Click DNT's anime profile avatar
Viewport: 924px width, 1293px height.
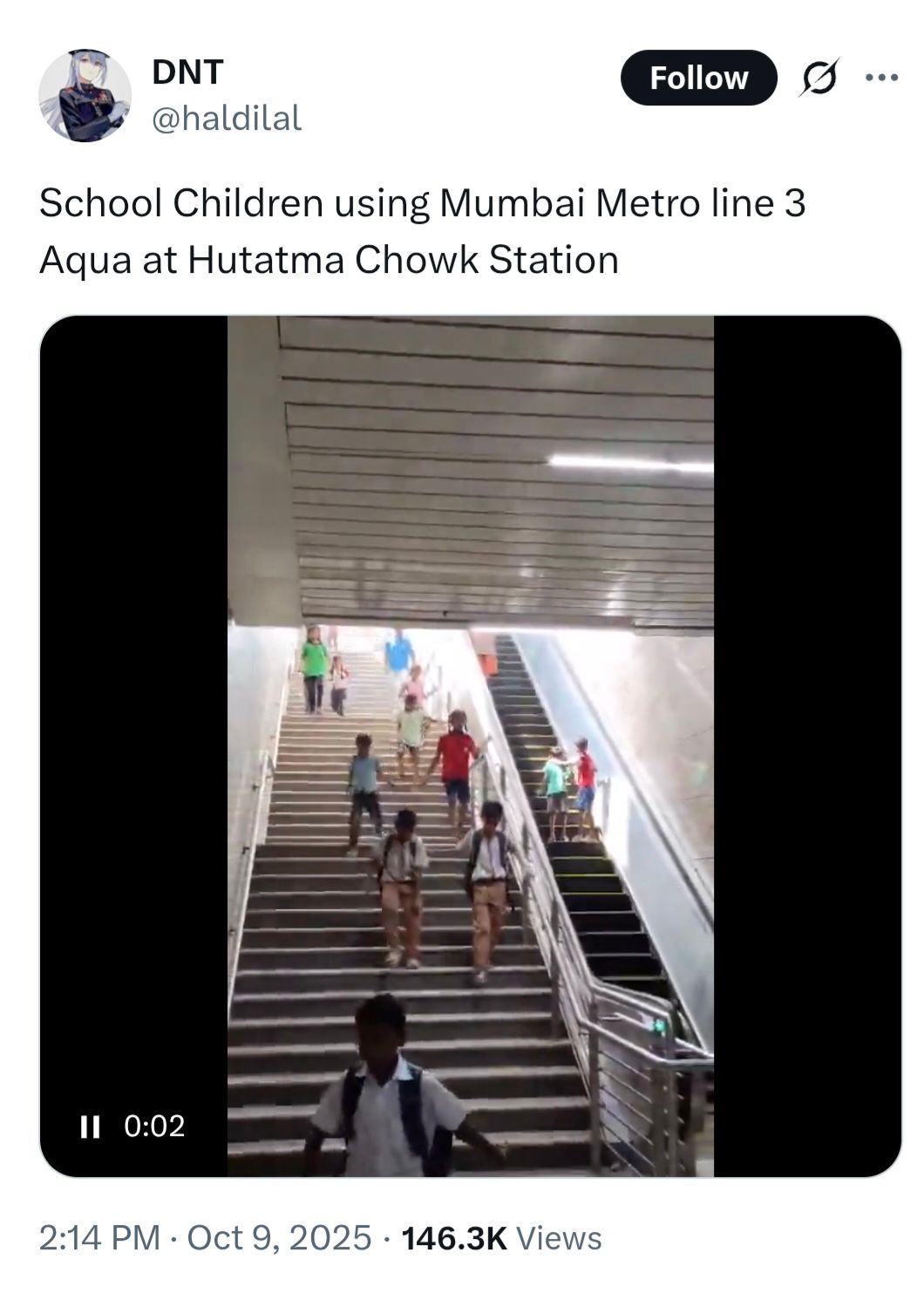pyautogui.click(x=85, y=95)
